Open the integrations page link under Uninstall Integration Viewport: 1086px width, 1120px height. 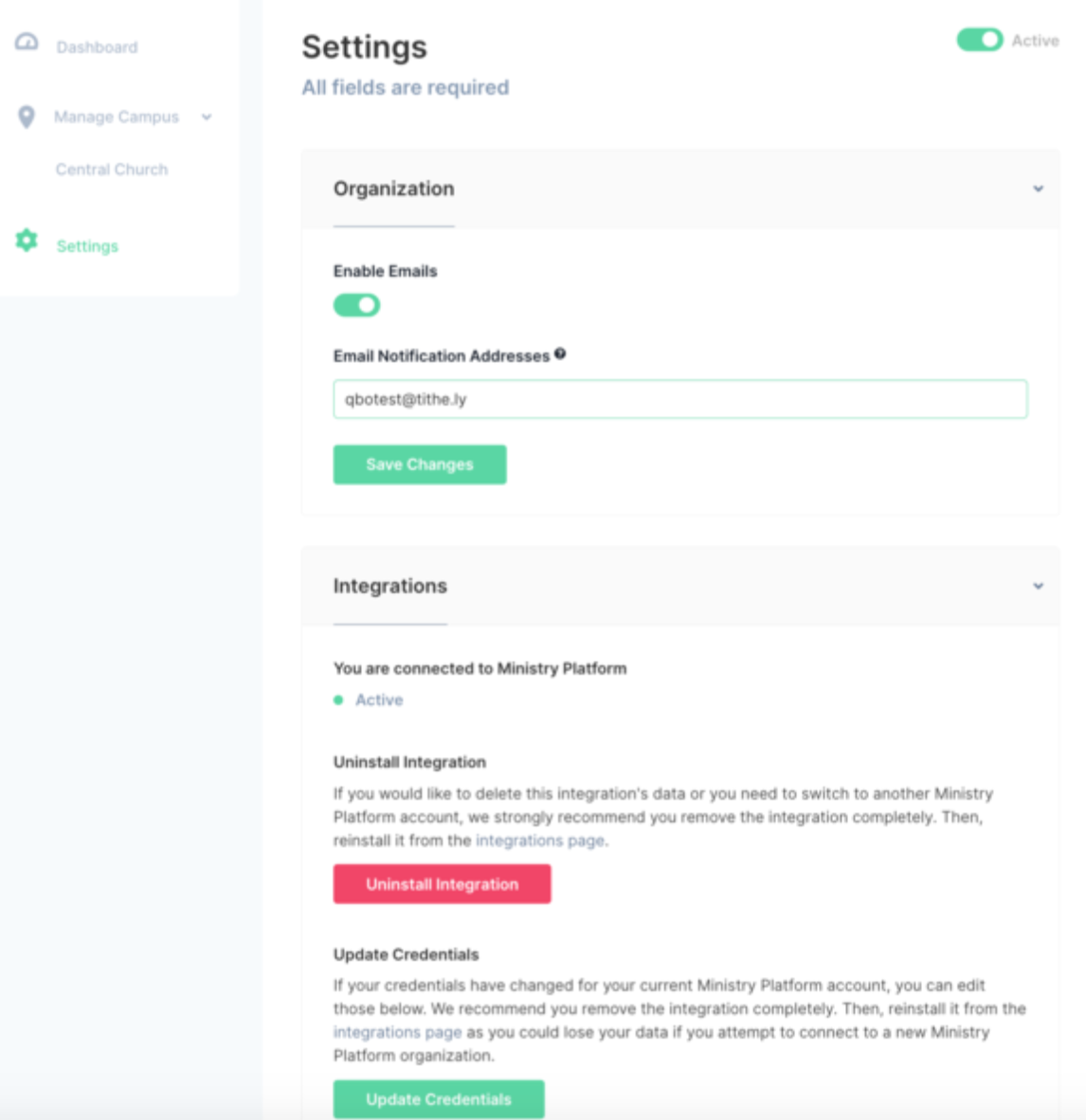[x=540, y=840]
